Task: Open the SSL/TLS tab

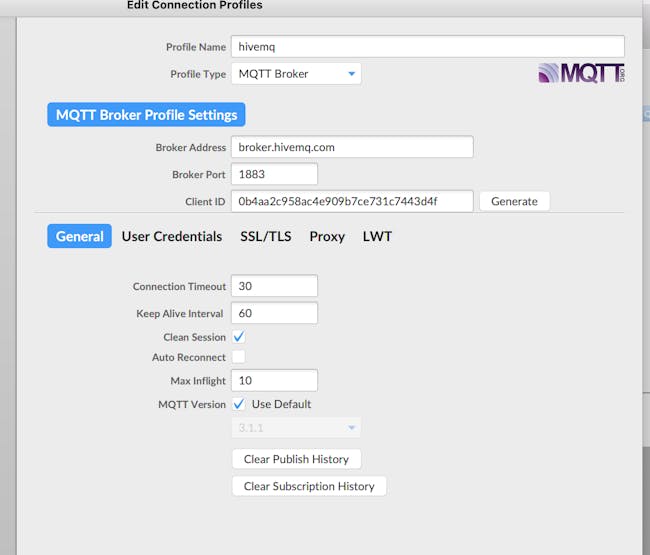Action: point(266,236)
